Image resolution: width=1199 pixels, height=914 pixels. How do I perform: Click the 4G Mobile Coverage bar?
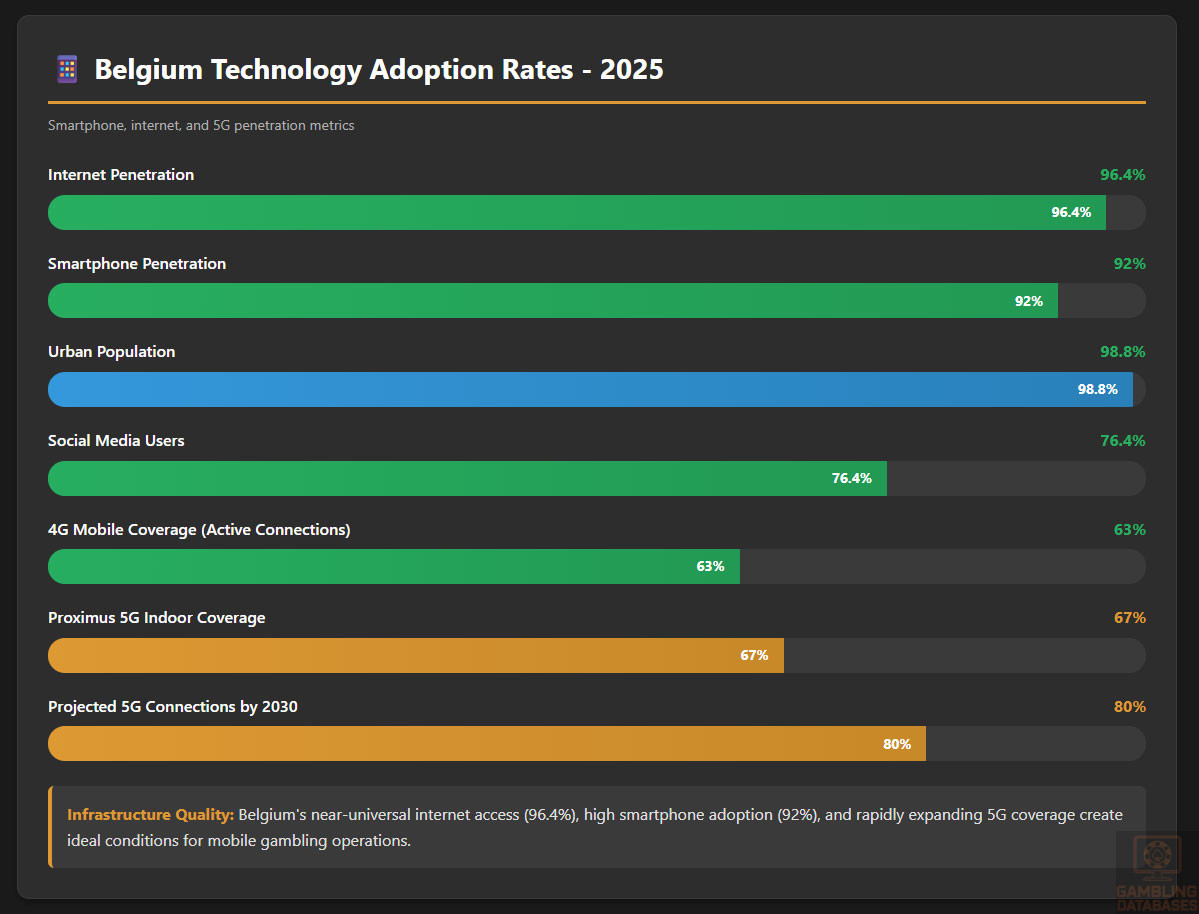[393, 567]
